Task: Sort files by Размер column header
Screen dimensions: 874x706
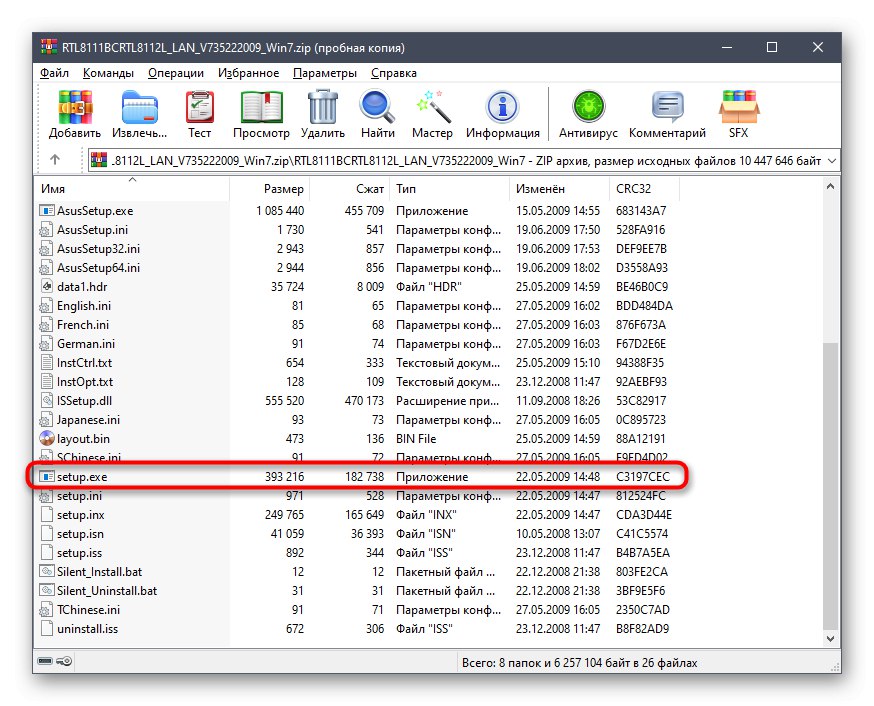Action: pos(270,188)
